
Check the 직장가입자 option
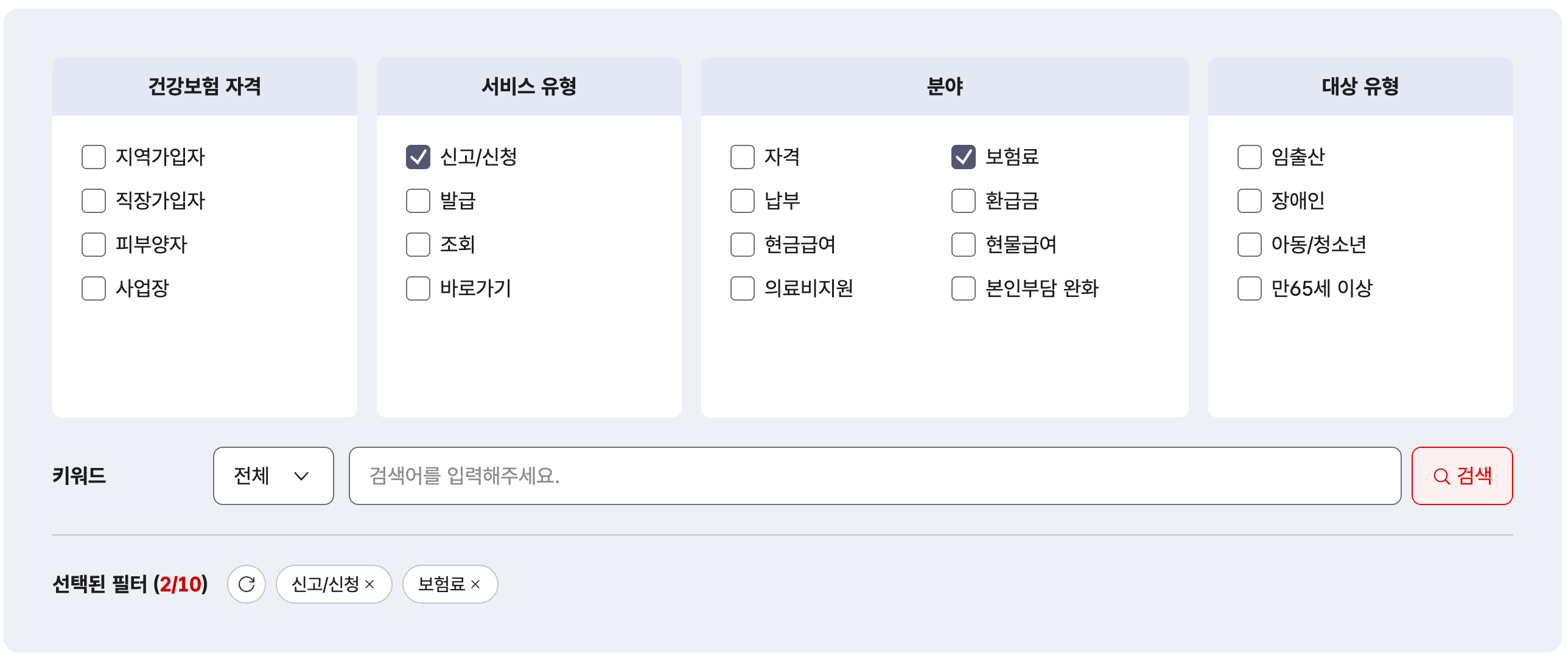coord(93,201)
